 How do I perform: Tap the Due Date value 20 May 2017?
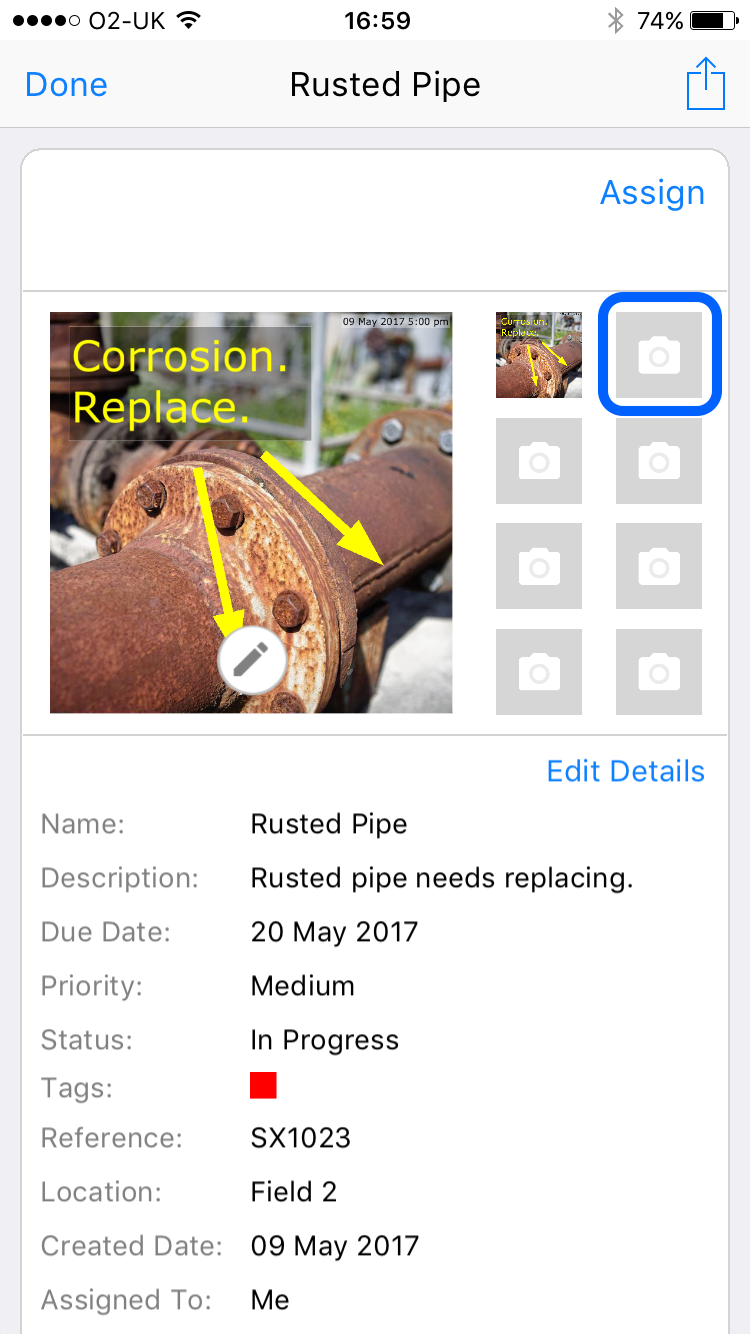[x=334, y=932]
